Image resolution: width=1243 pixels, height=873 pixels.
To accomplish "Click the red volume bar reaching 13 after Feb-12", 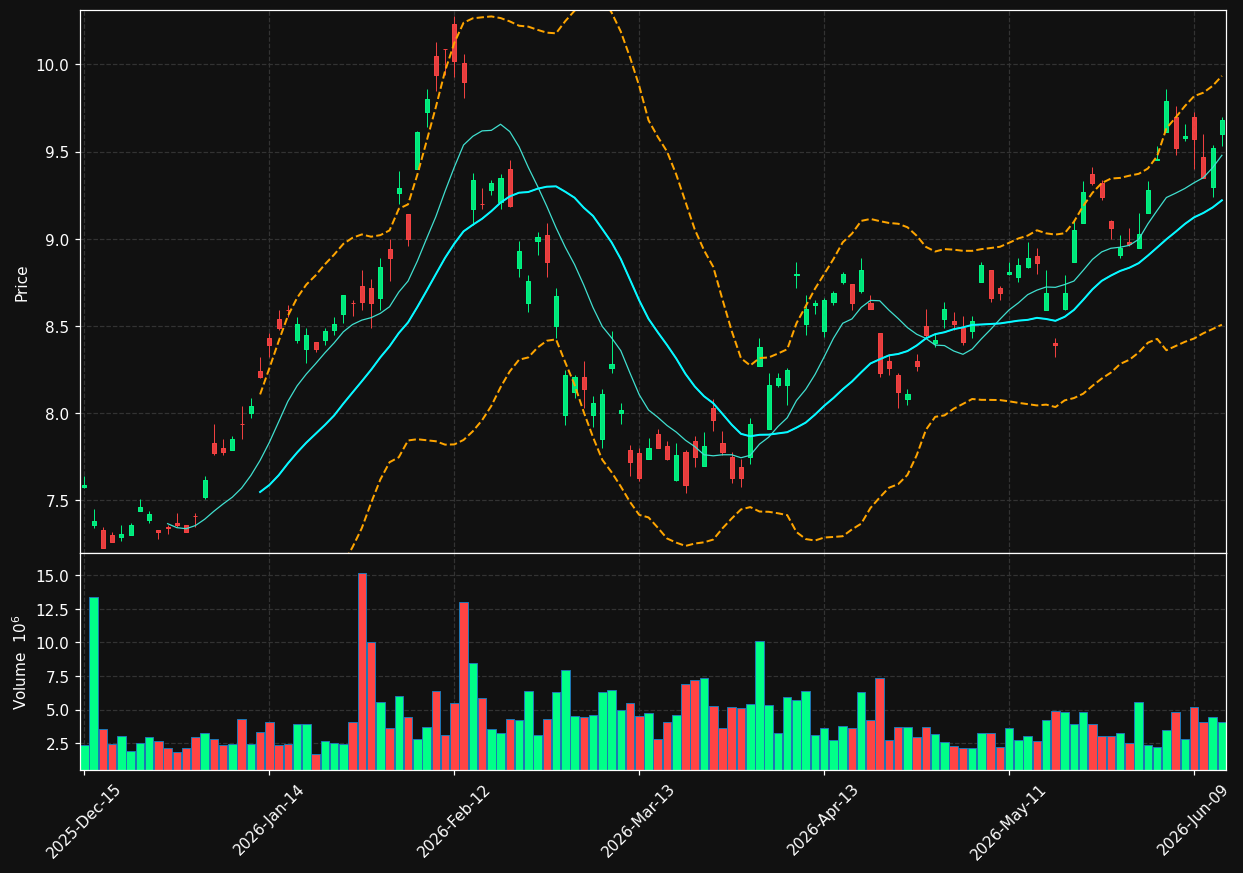I will (464, 686).
